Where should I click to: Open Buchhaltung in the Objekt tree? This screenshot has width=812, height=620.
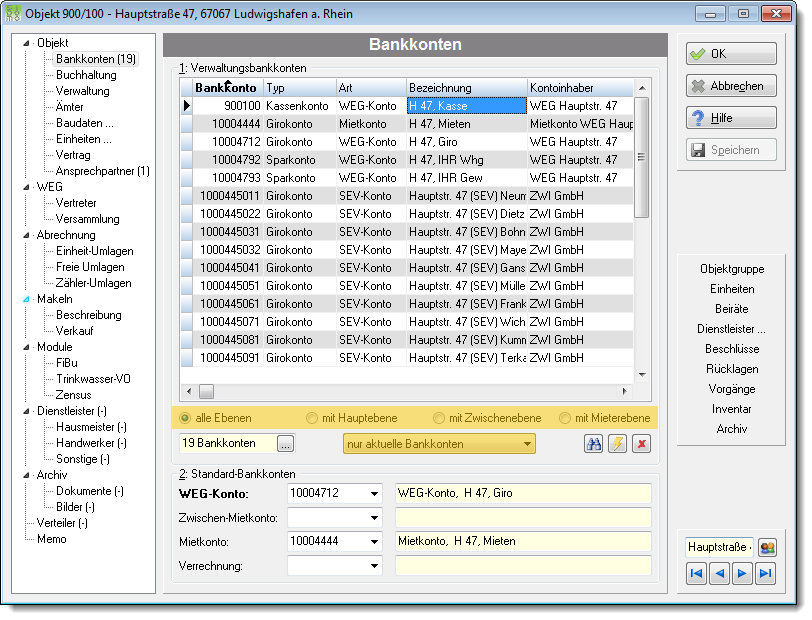[86, 75]
